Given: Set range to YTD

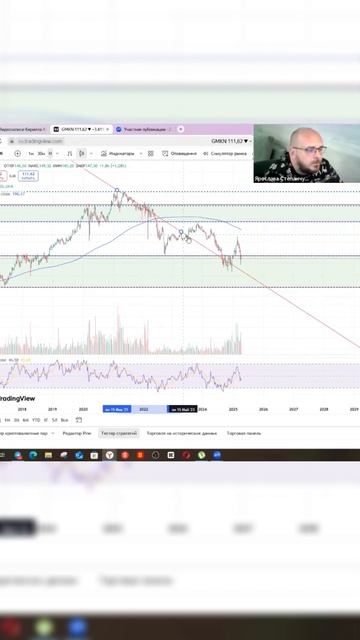Looking at the screenshot, I should pyautogui.click(x=36, y=420).
